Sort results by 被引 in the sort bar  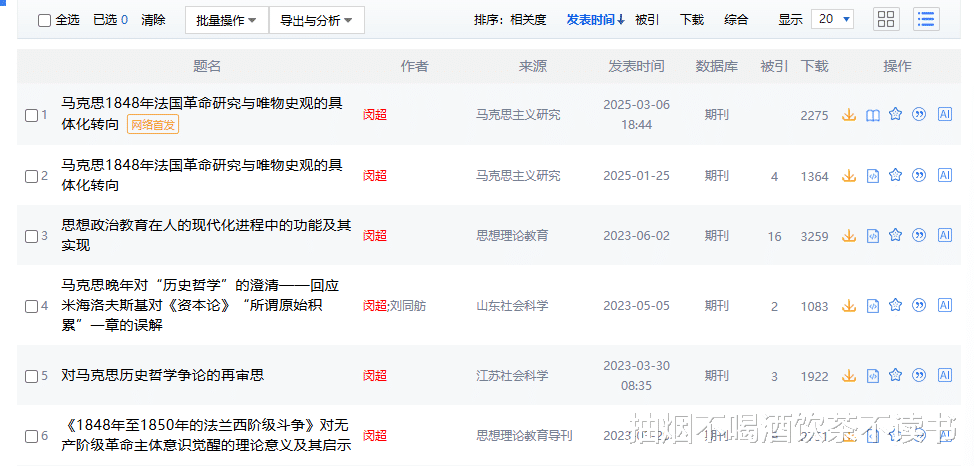click(x=647, y=20)
